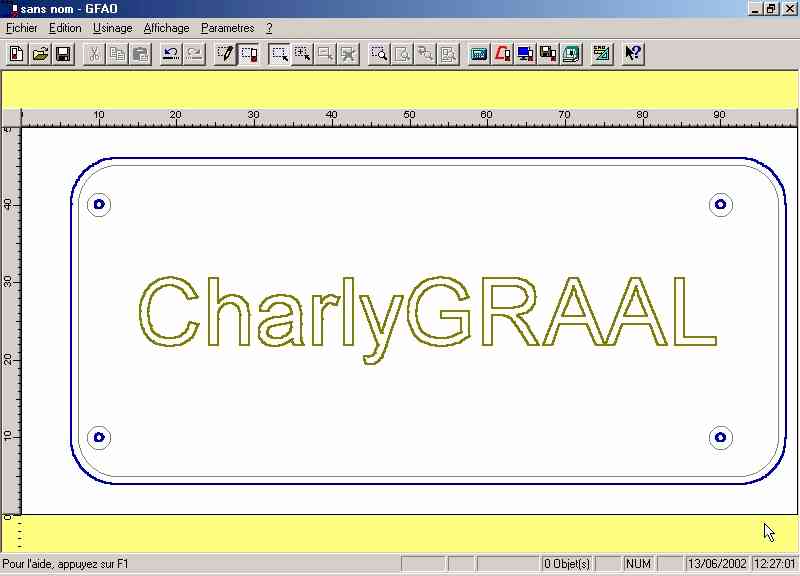Screen dimensions: 800x576
Task: Open the Affichage menu
Action: (x=166, y=28)
